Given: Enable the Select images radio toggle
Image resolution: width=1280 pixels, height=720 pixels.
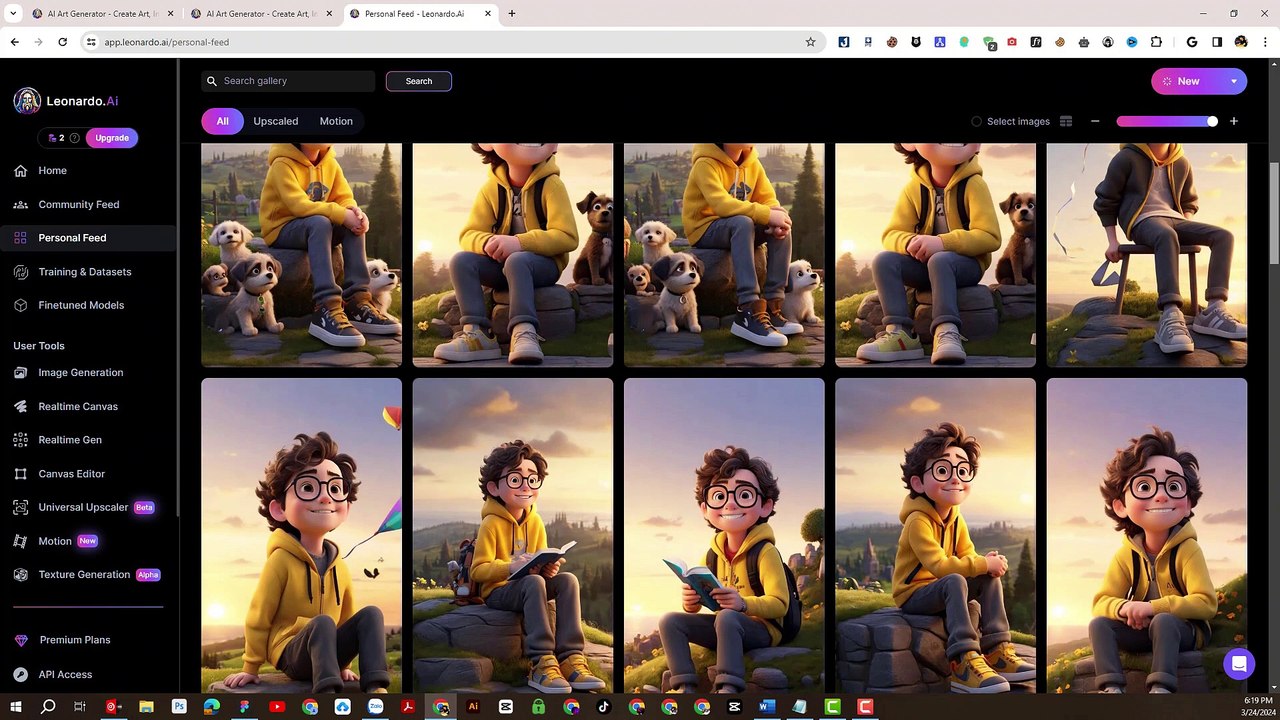Looking at the screenshot, I should click(x=976, y=121).
